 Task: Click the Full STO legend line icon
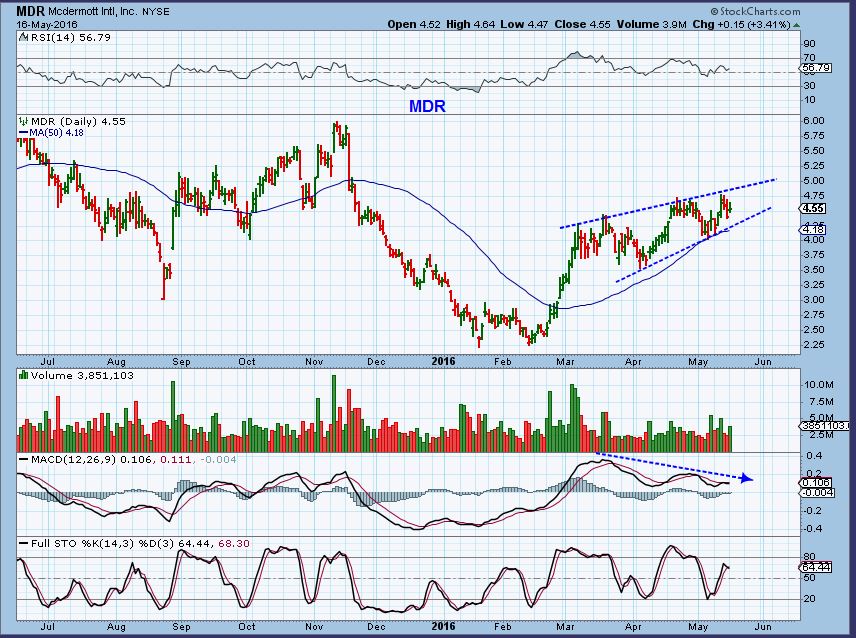click(x=23, y=544)
